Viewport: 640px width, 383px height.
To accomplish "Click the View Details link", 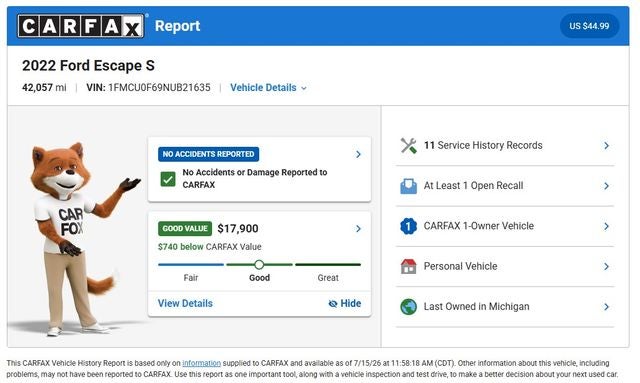I will coord(185,303).
